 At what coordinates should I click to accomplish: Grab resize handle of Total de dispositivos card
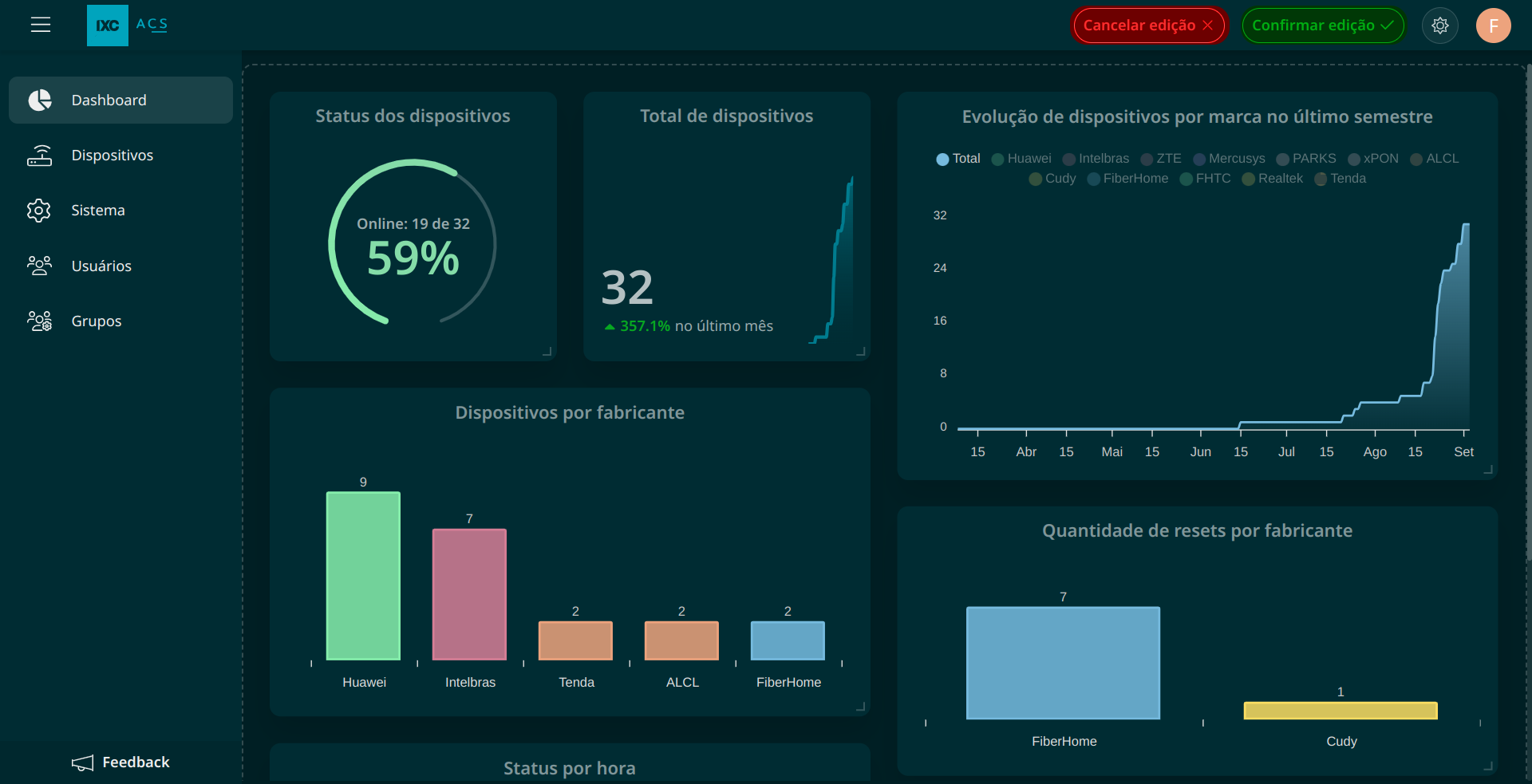point(861,352)
